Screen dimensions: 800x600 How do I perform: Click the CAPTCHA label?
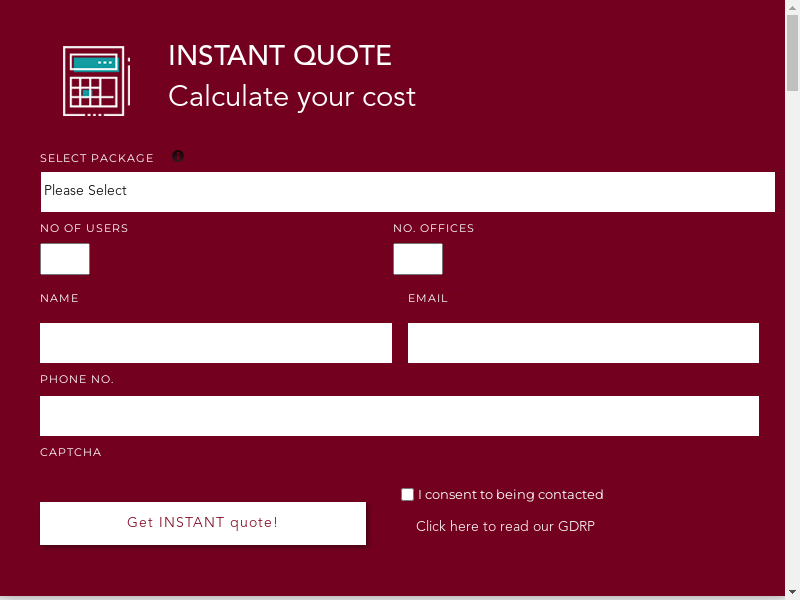71,452
